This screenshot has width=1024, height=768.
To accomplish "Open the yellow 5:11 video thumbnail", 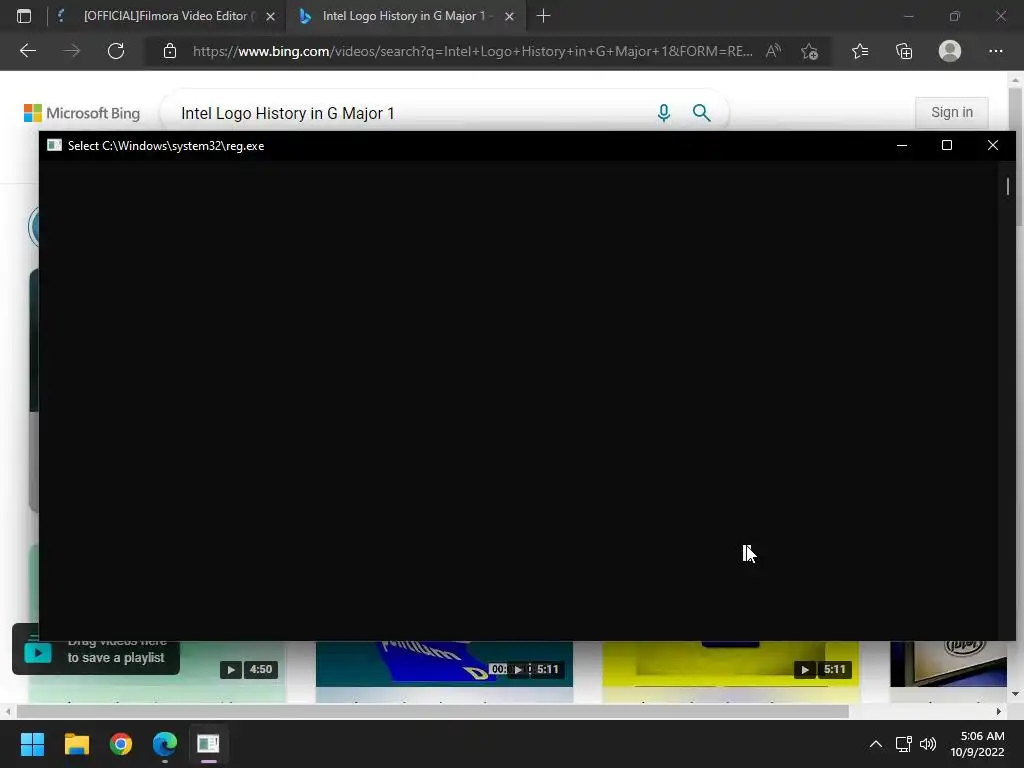I will 730,664.
